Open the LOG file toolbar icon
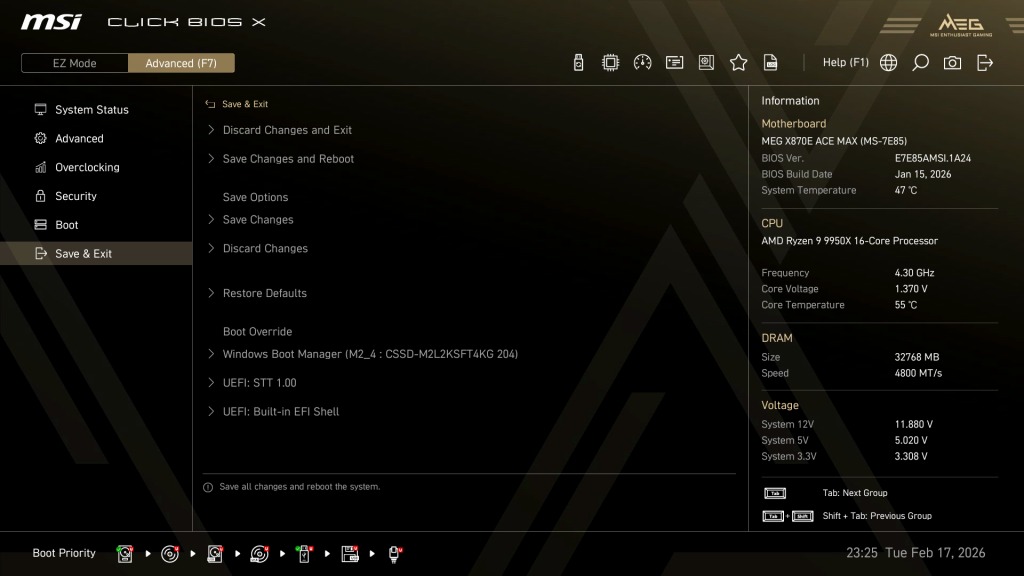The image size is (1024, 576). click(x=771, y=63)
